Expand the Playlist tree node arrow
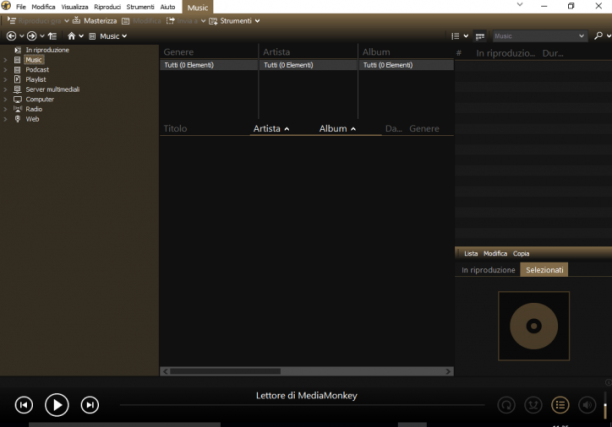Image resolution: width=612 pixels, height=427 pixels. click(5, 79)
